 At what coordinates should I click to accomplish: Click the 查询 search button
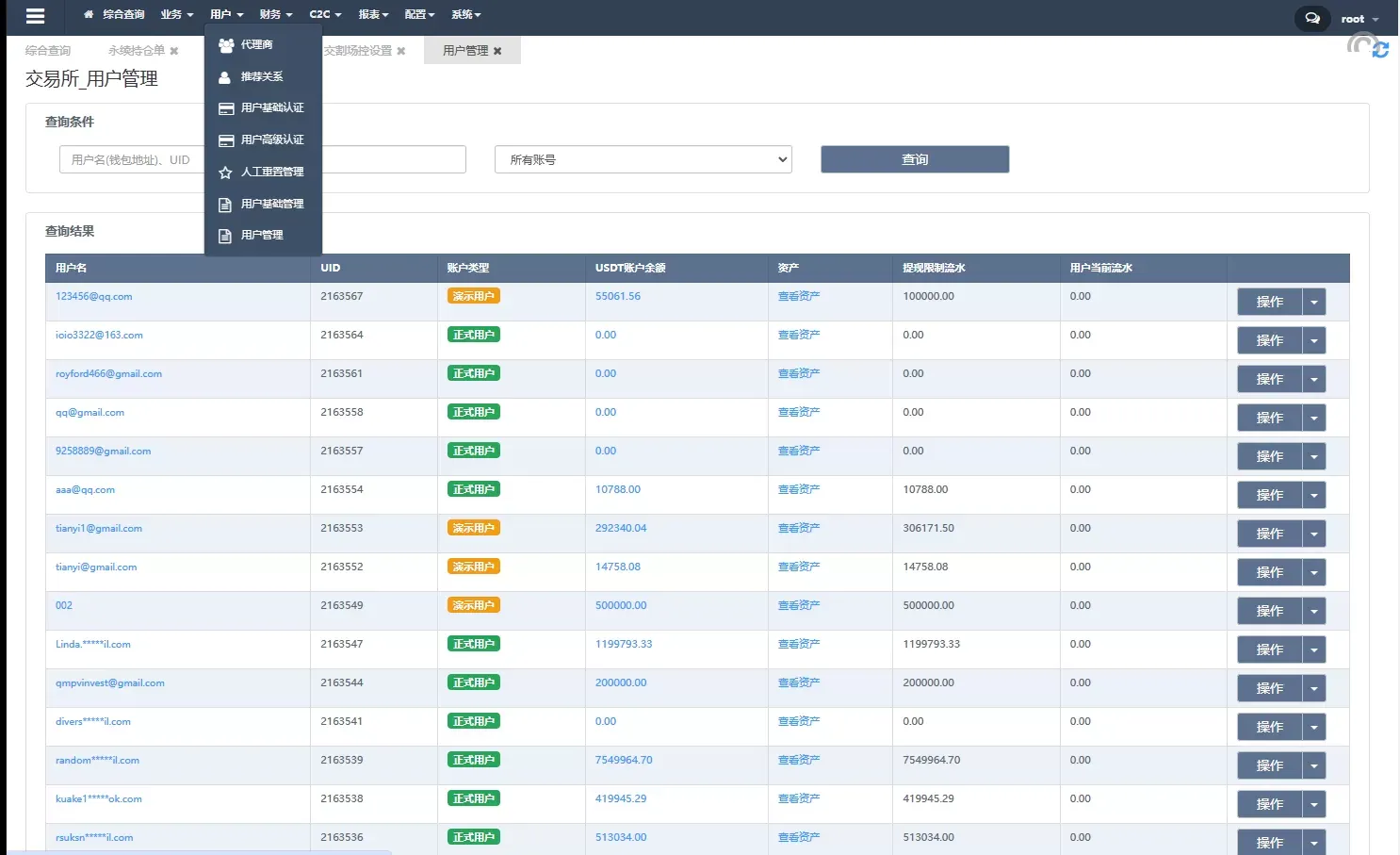[914, 159]
